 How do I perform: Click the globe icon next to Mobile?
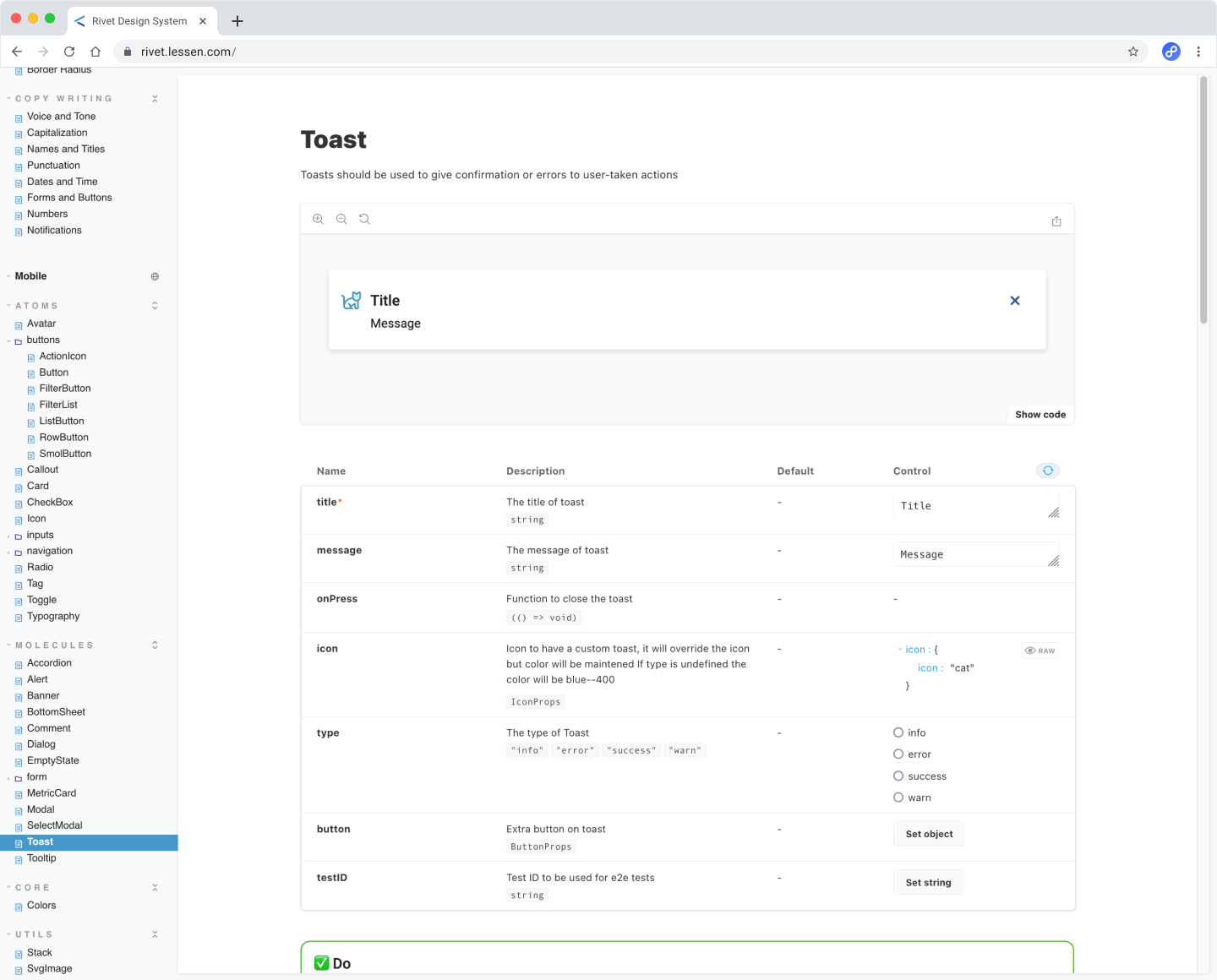tap(155, 276)
